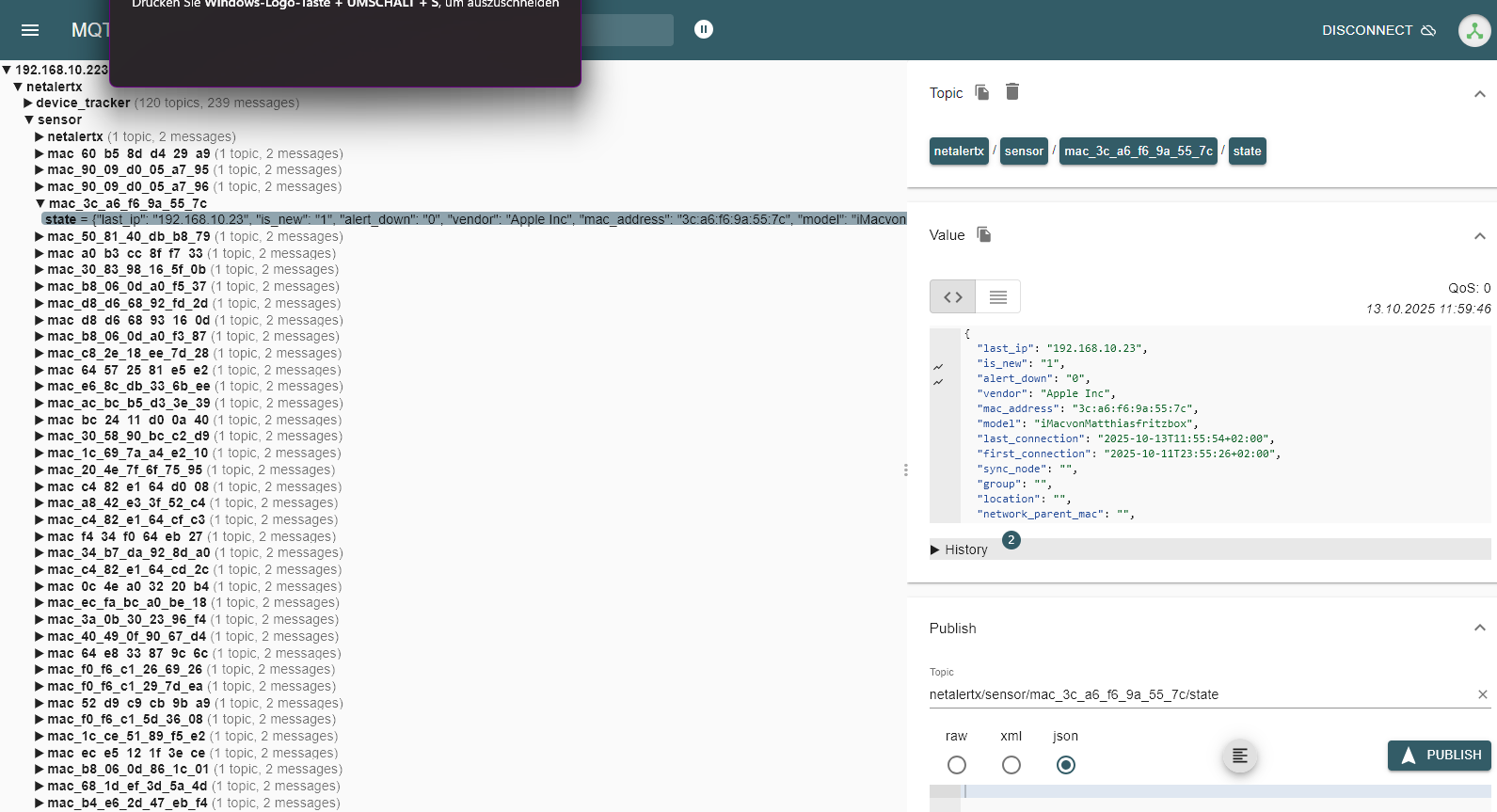
Task: Click the format JSON round button
Action: tap(1239, 756)
